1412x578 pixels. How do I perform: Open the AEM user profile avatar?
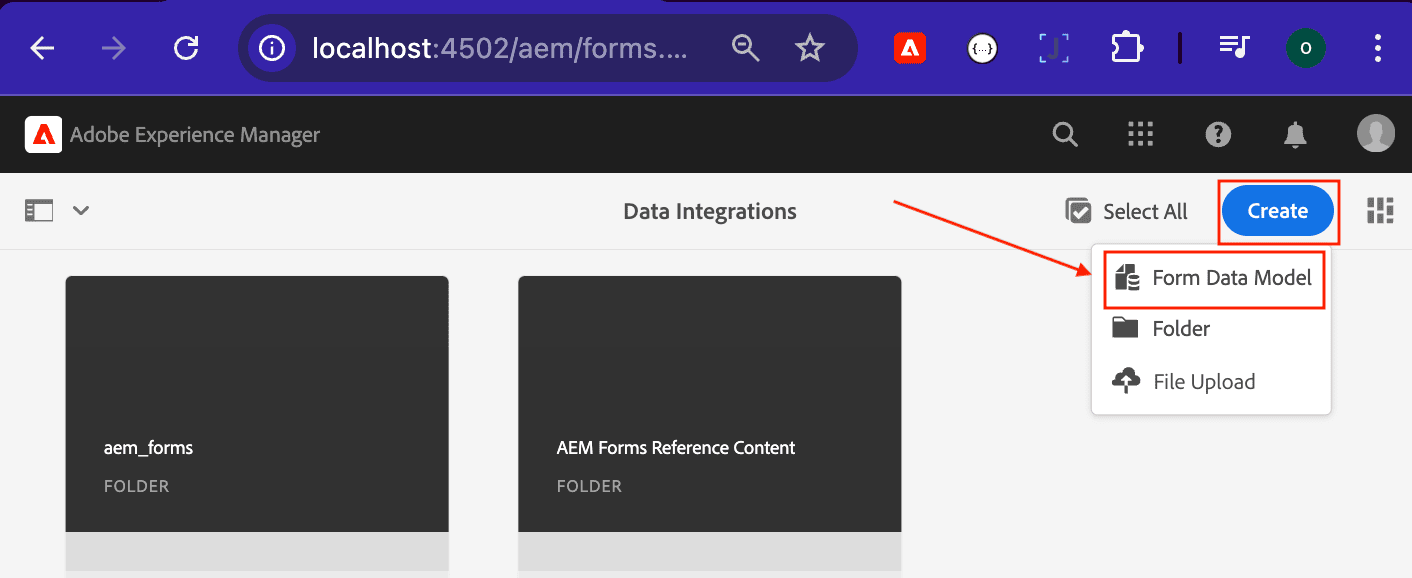(x=1376, y=134)
